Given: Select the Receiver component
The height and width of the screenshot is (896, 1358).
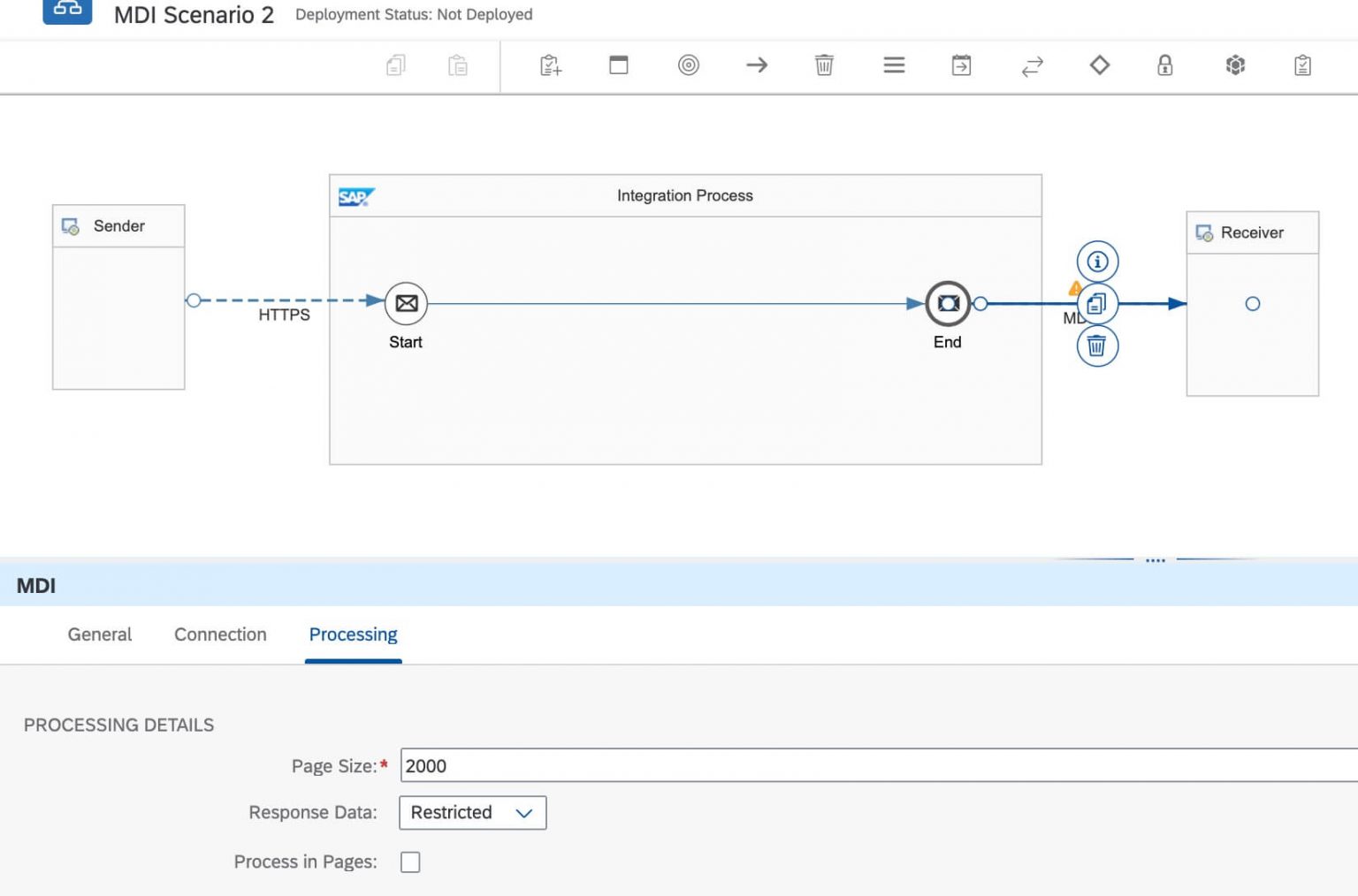Looking at the screenshot, I should [1252, 303].
